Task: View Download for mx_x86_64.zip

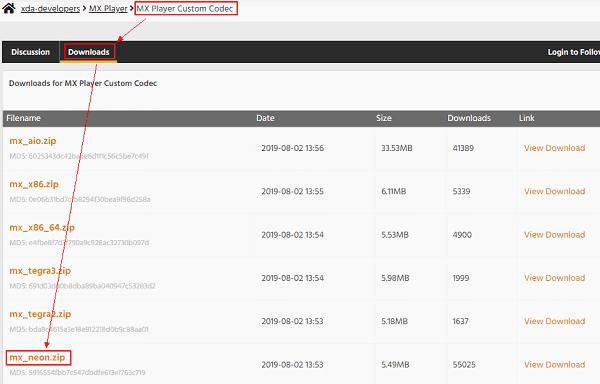Action: tap(554, 234)
